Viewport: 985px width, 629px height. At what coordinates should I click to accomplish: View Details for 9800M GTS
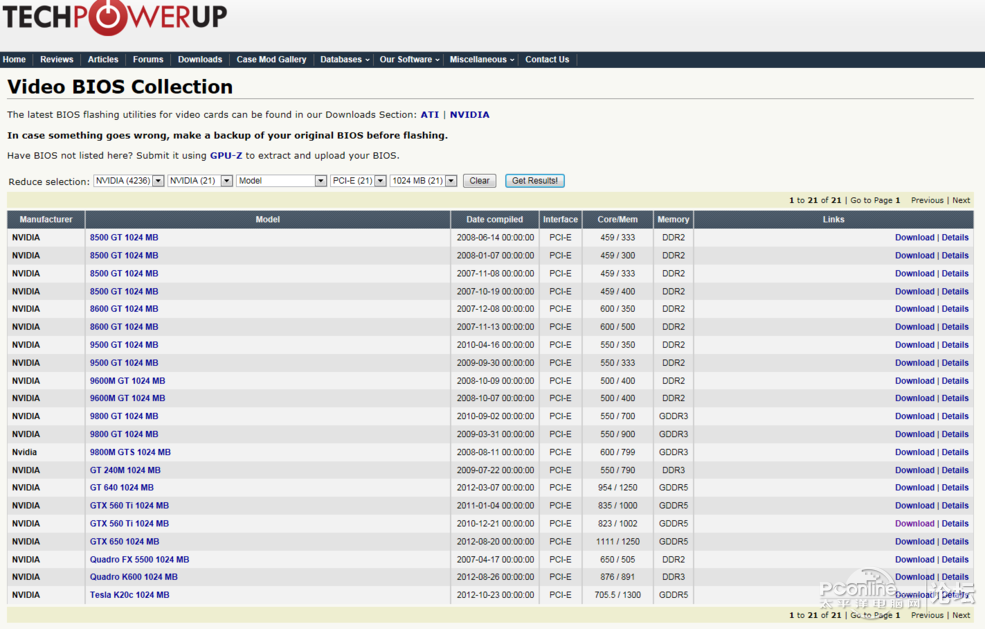tap(955, 452)
